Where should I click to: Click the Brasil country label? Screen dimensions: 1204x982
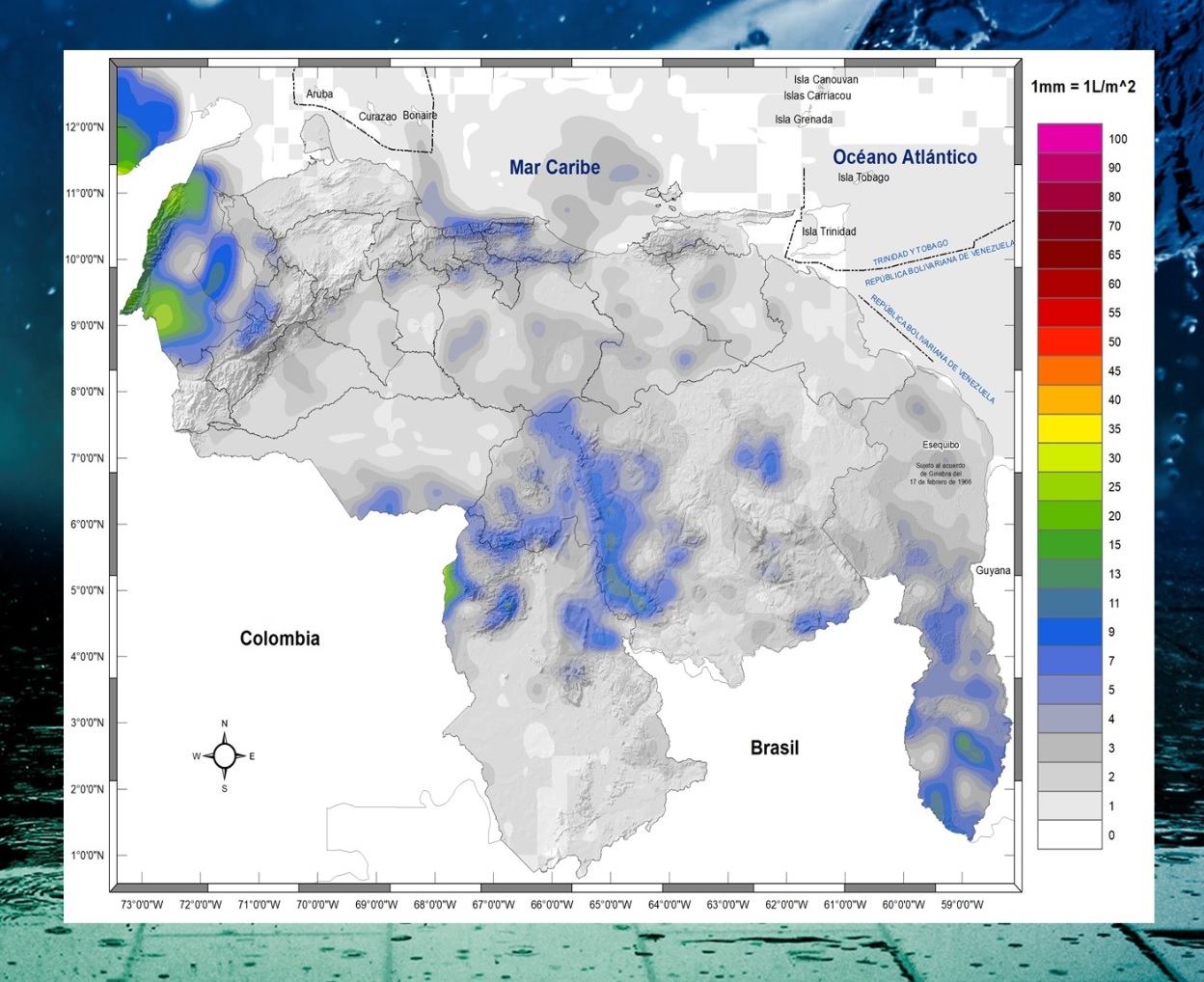(774, 748)
